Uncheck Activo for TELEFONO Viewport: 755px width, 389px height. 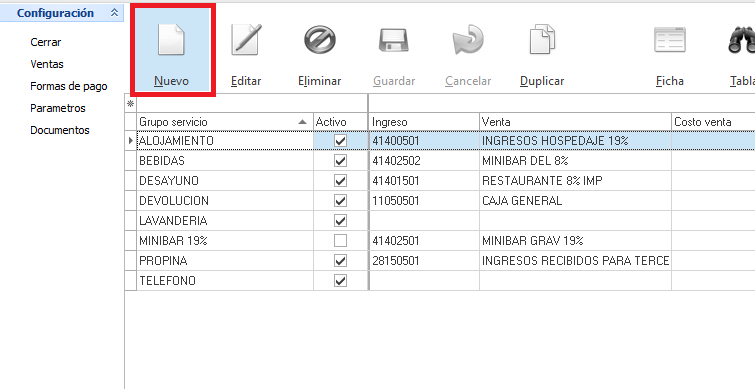[x=340, y=280]
